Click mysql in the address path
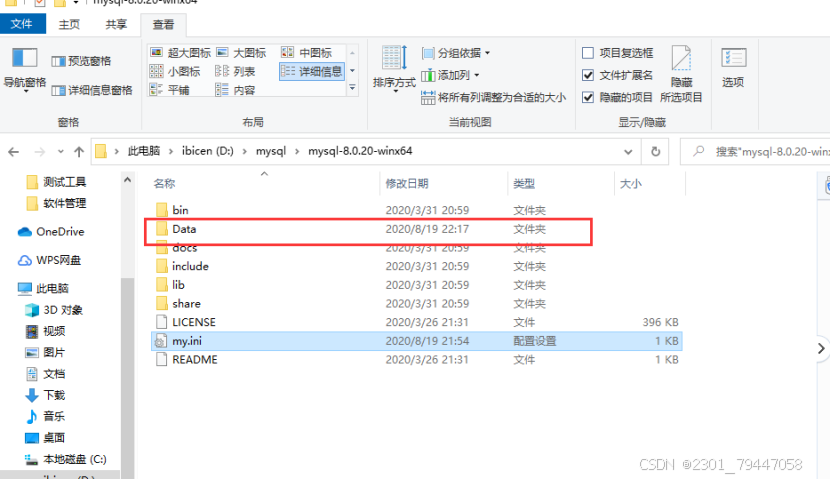 pos(271,151)
